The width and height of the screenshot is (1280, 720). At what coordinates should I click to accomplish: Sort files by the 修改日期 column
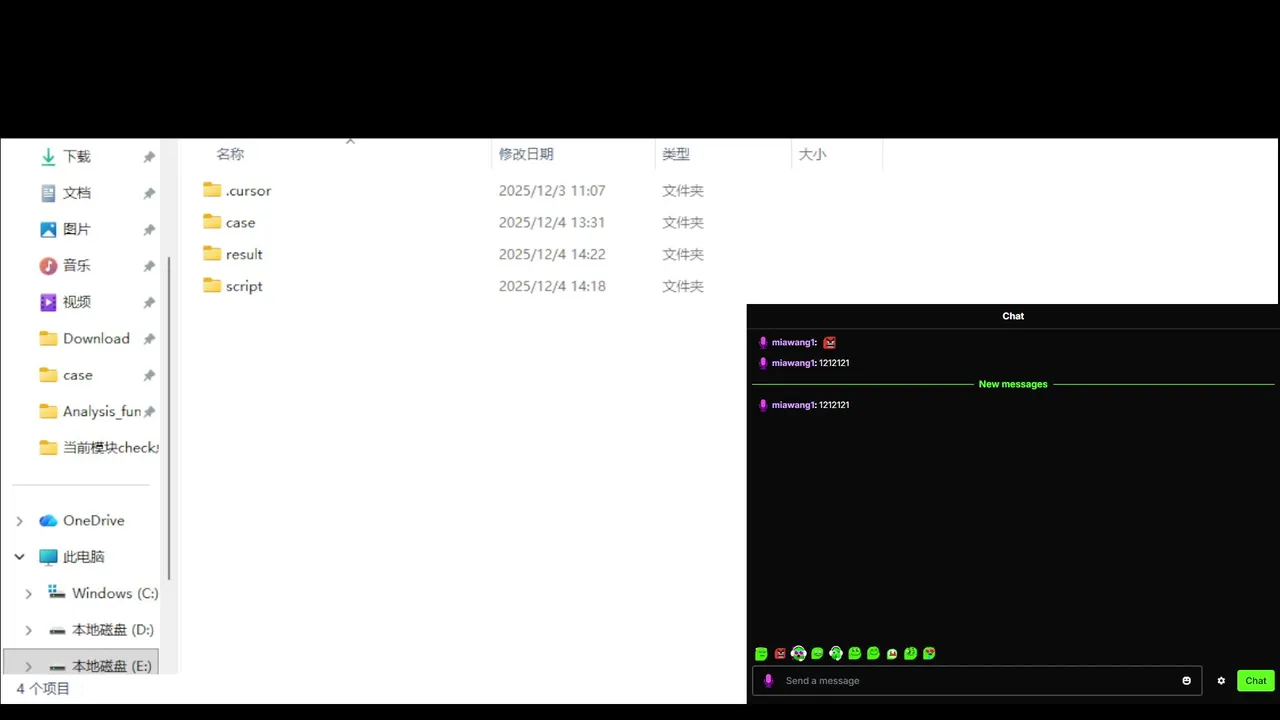tap(526, 154)
